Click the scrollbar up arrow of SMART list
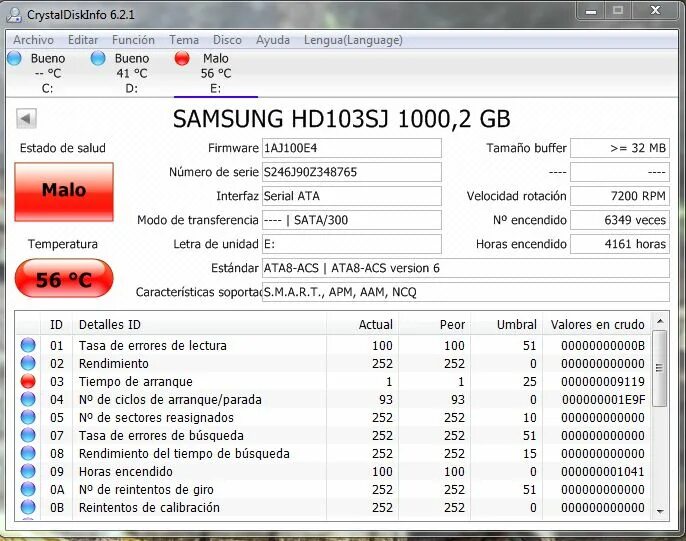Screen dimensions: 686x541 pos(660,321)
